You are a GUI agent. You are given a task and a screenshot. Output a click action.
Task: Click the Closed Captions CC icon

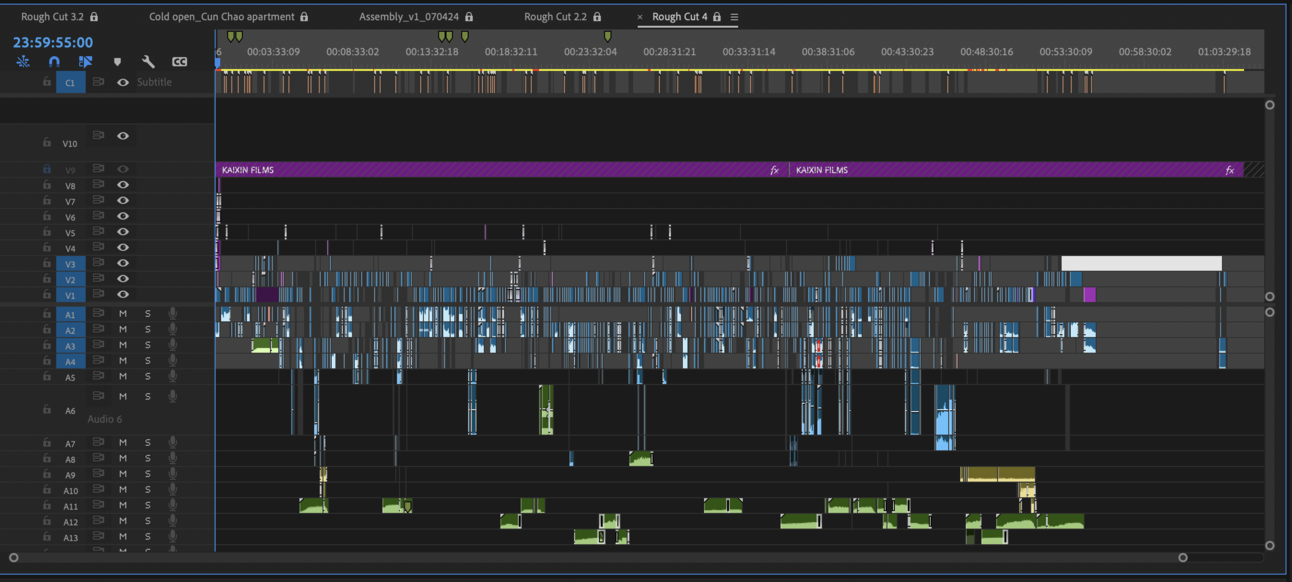[x=180, y=62]
